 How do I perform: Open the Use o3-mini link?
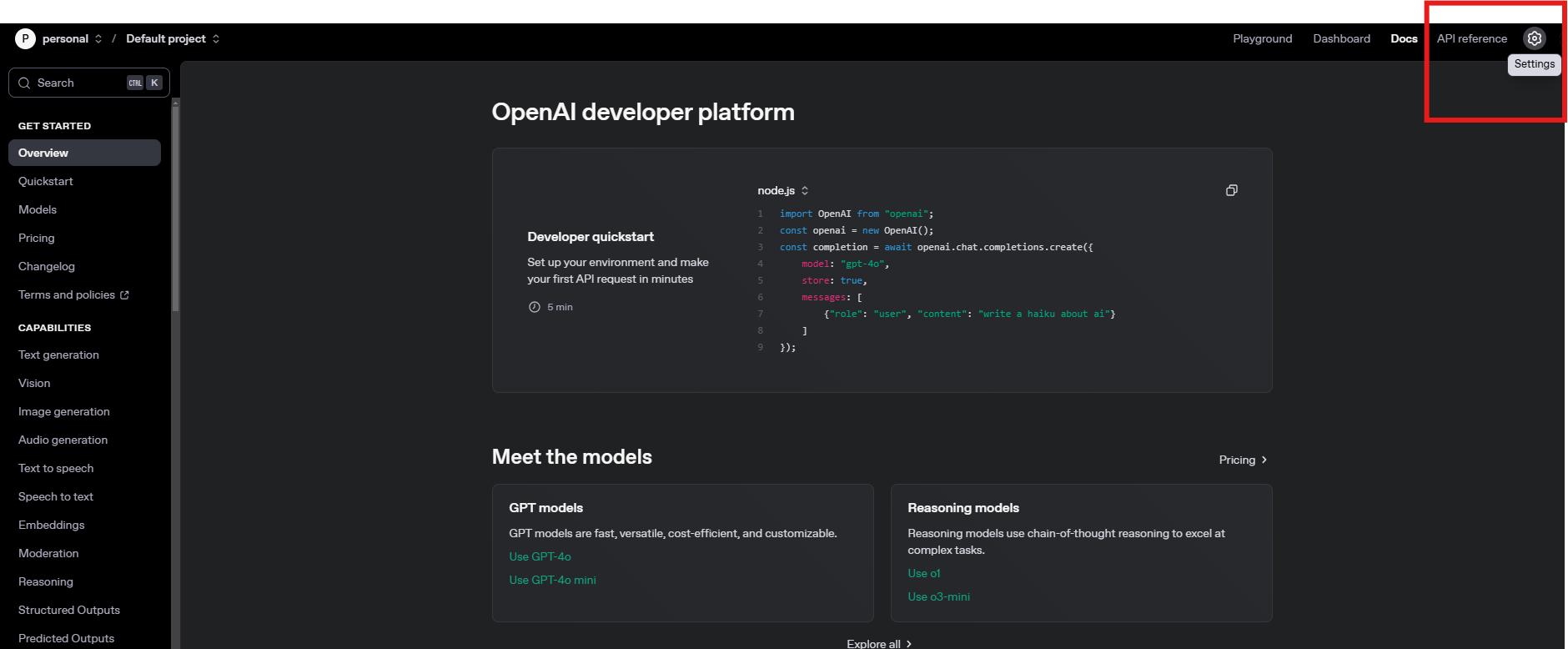click(x=938, y=596)
